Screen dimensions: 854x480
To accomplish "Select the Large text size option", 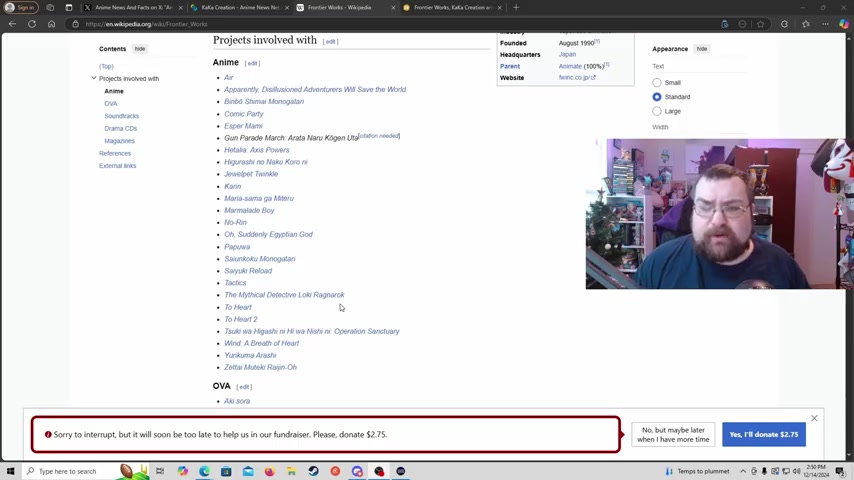I will coord(657,111).
